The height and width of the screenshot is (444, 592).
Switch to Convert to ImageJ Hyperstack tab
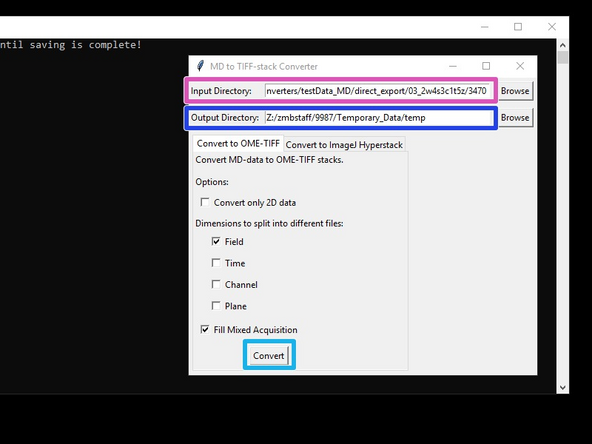pos(344,145)
